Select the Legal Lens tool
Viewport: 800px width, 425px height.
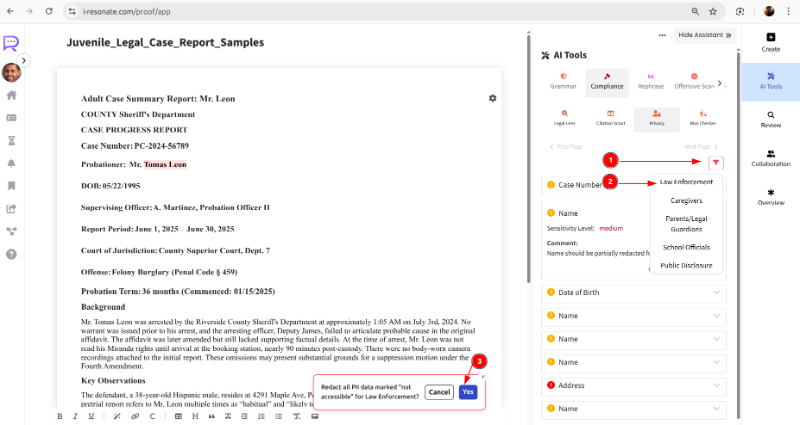coord(564,118)
